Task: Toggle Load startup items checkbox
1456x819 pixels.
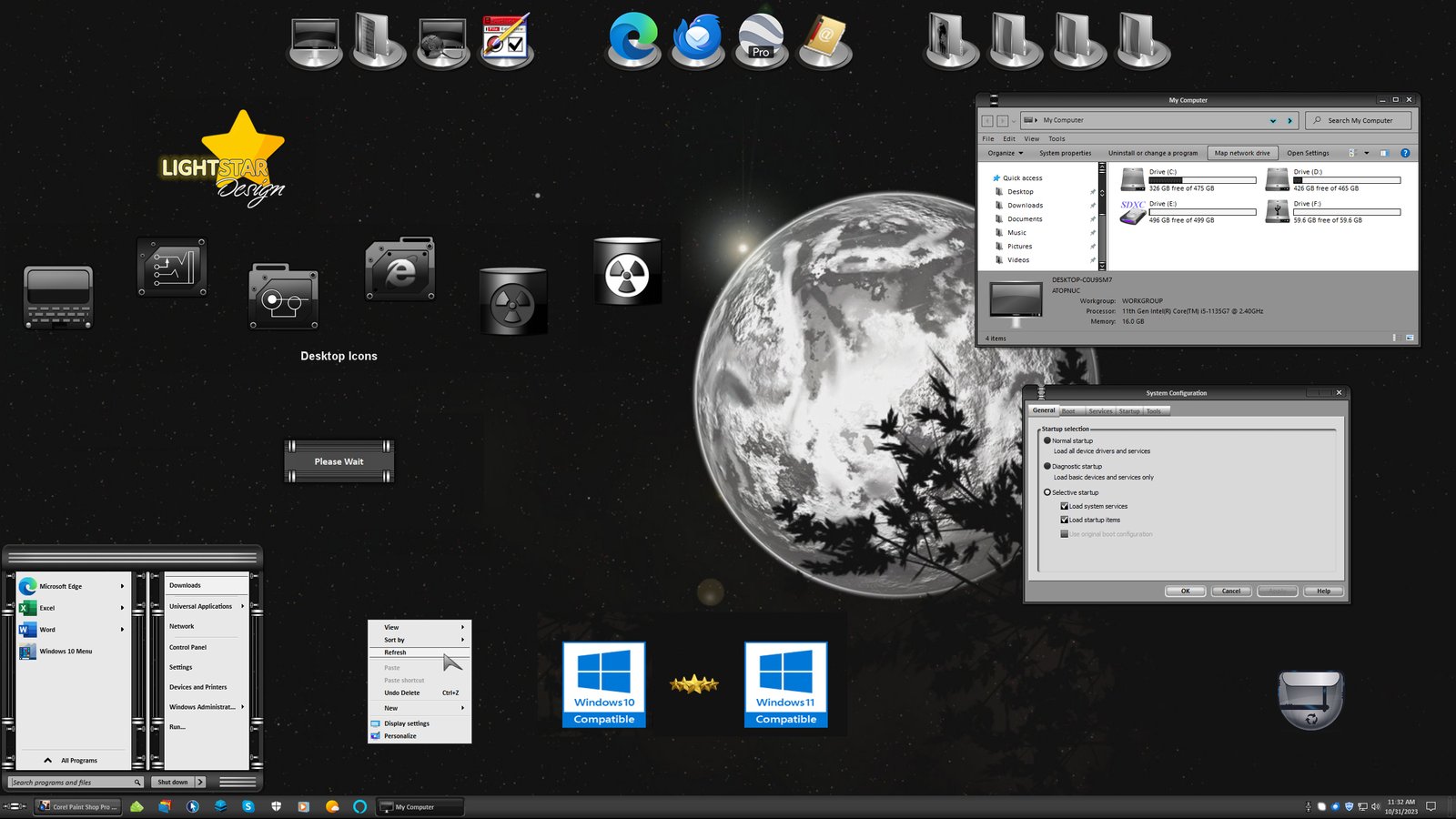Action: 1064,520
